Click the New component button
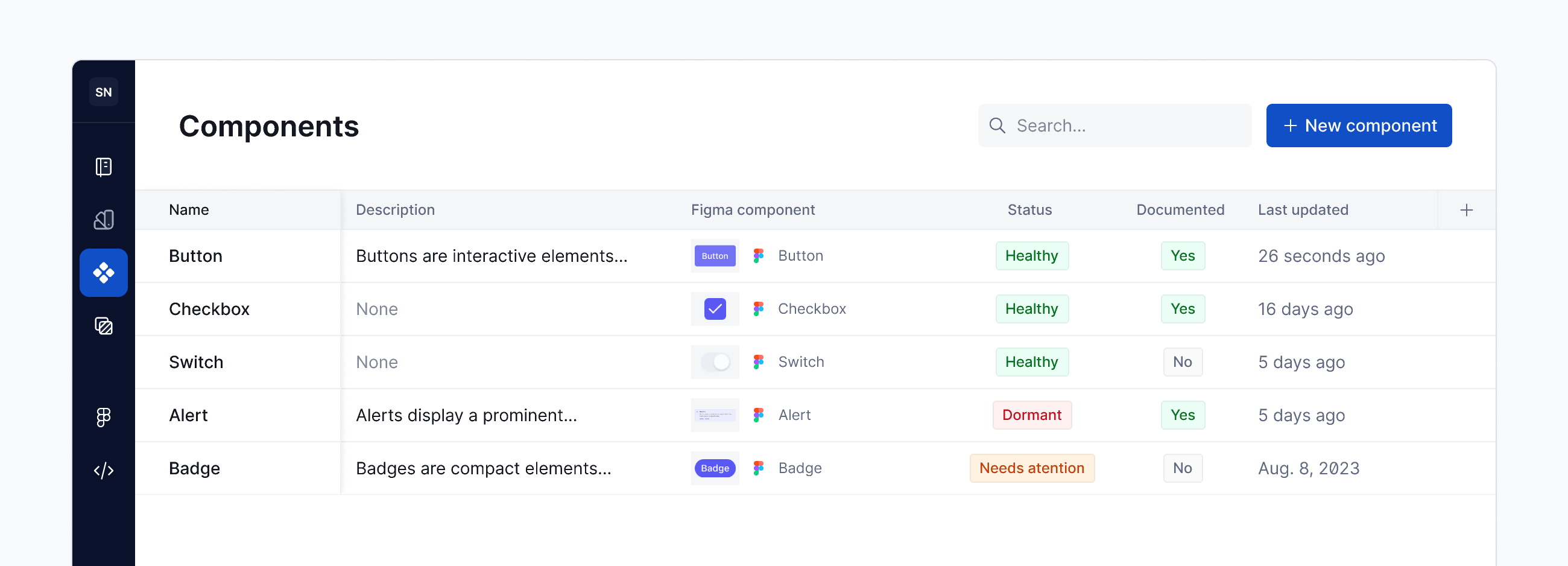This screenshot has height=566, width=1568. (1359, 126)
